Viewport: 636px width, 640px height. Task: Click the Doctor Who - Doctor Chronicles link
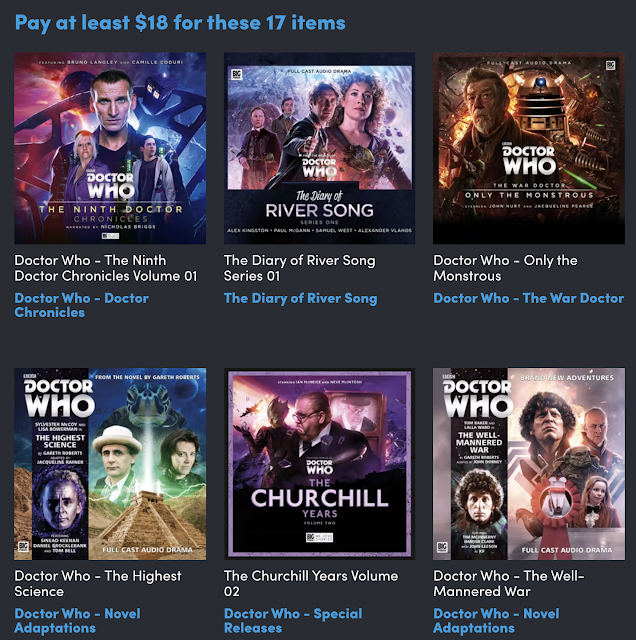click(82, 305)
